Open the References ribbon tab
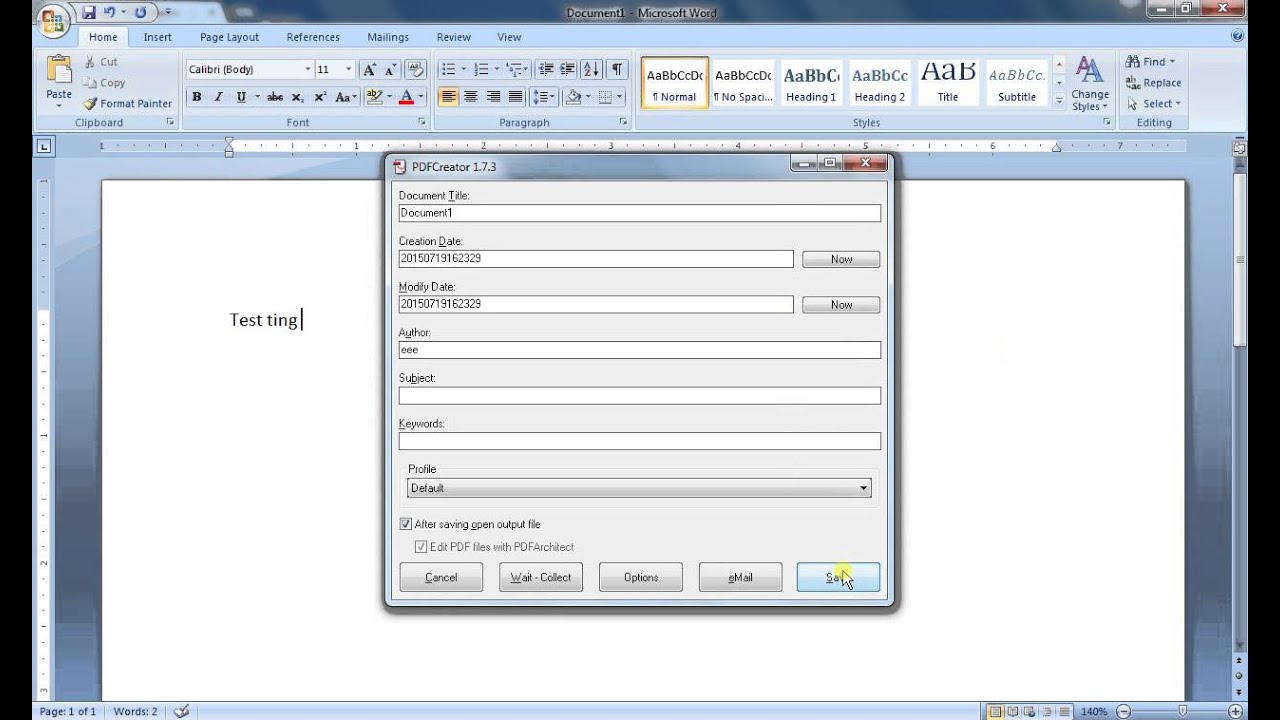Image resolution: width=1280 pixels, height=720 pixels. [313, 37]
